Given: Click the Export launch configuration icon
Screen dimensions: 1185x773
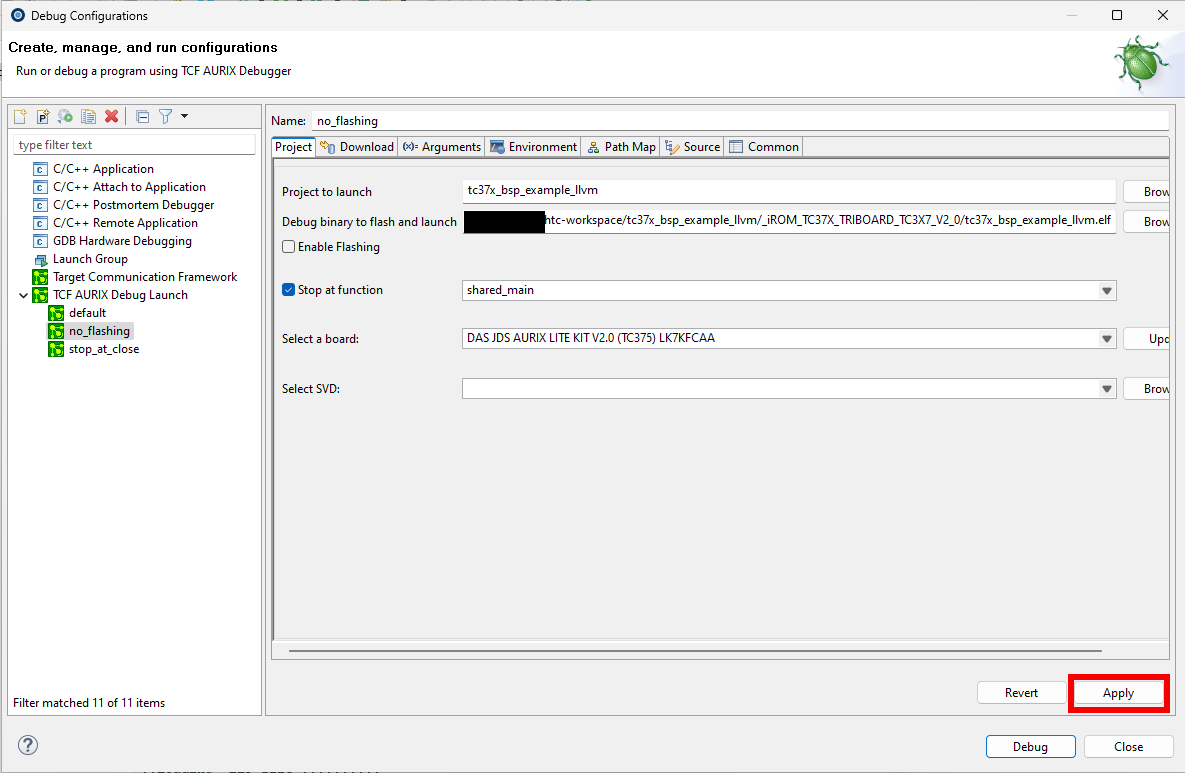Looking at the screenshot, I should tap(66, 117).
